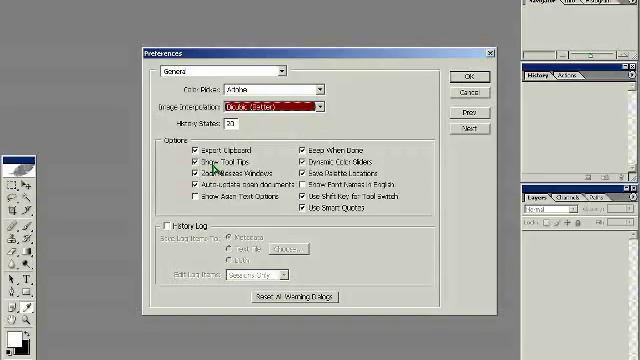Toggle Use Shift Key for Tool Switch

click(x=302, y=196)
